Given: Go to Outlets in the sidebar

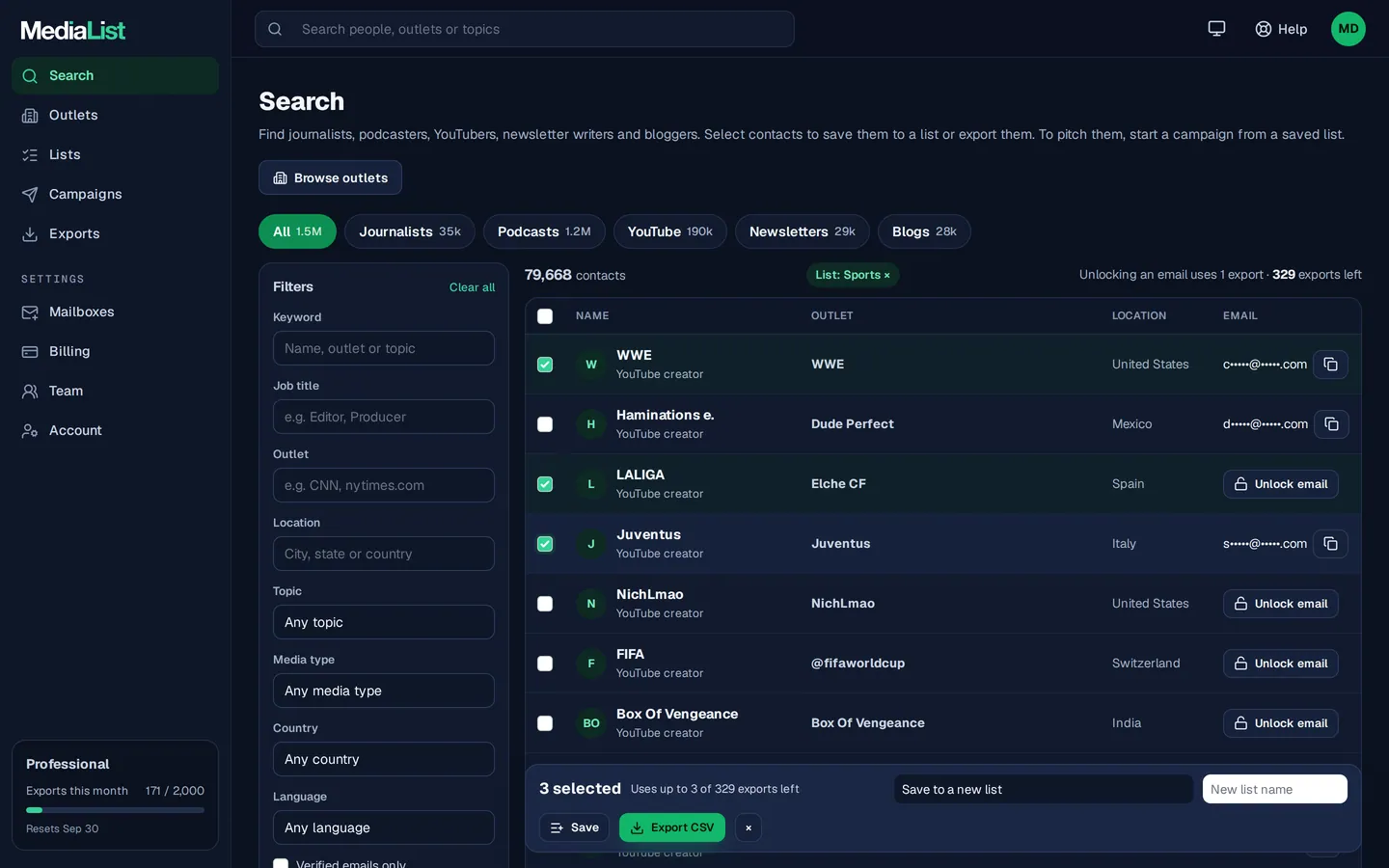Looking at the screenshot, I should pos(115,115).
